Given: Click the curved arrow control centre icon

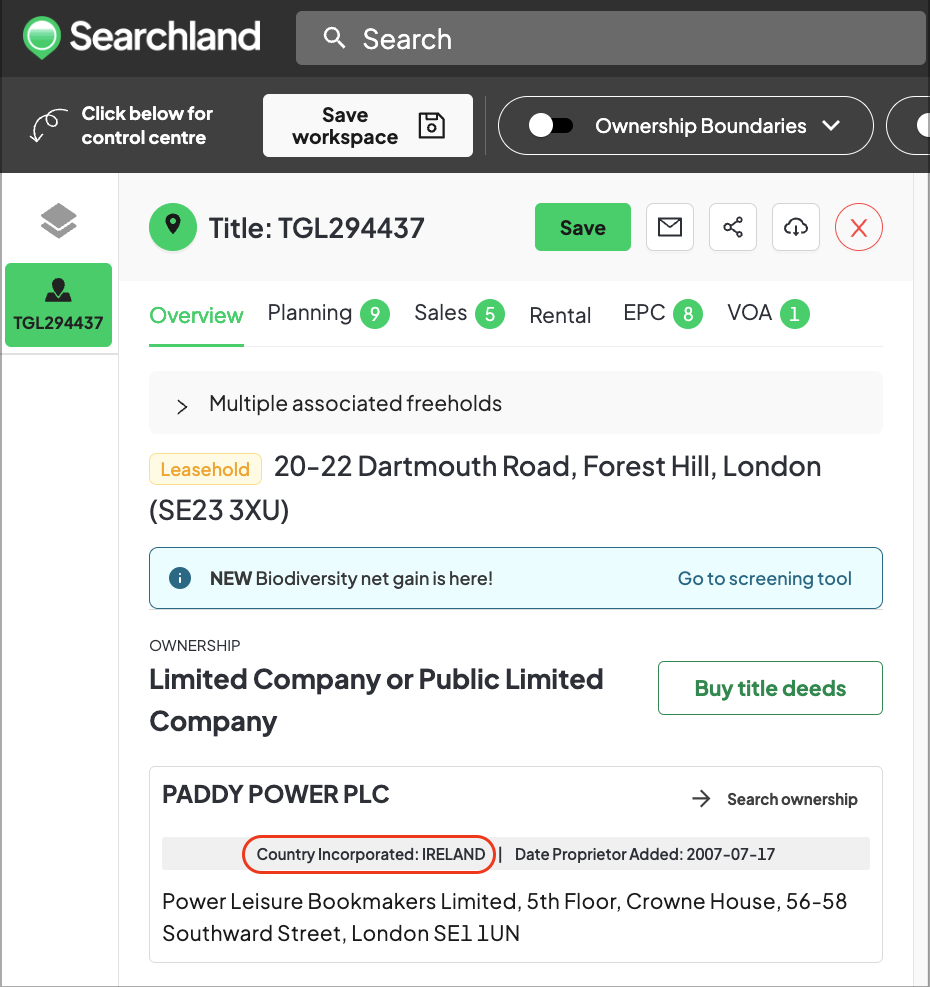Looking at the screenshot, I should [x=48, y=125].
